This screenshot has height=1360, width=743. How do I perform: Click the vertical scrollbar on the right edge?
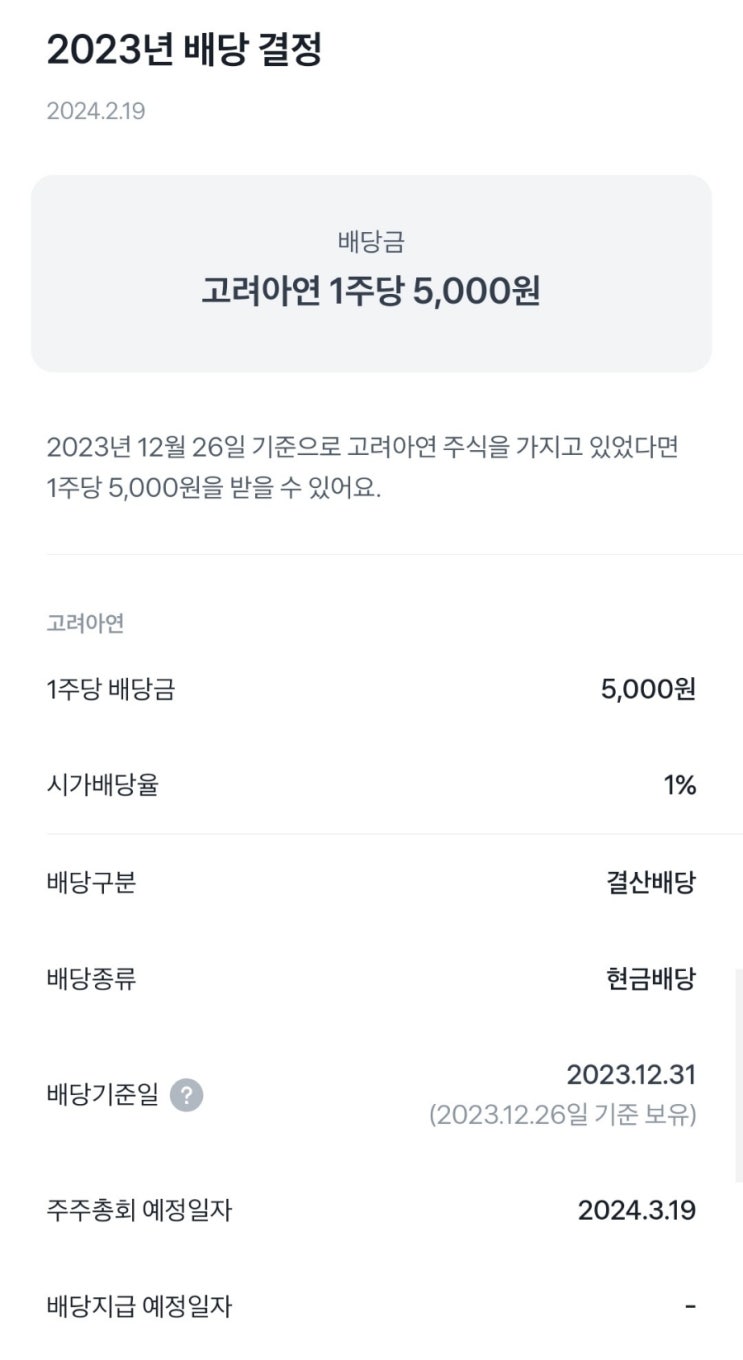(739, 1075)
